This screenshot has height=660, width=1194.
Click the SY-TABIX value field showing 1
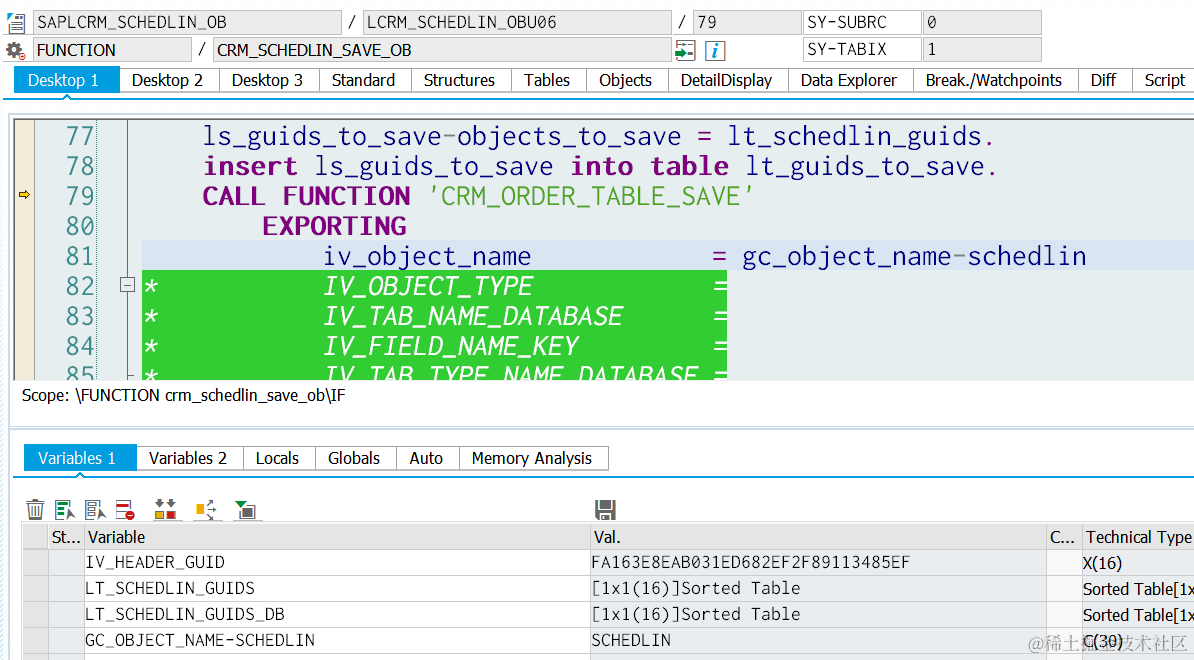(x=982, y=49)
